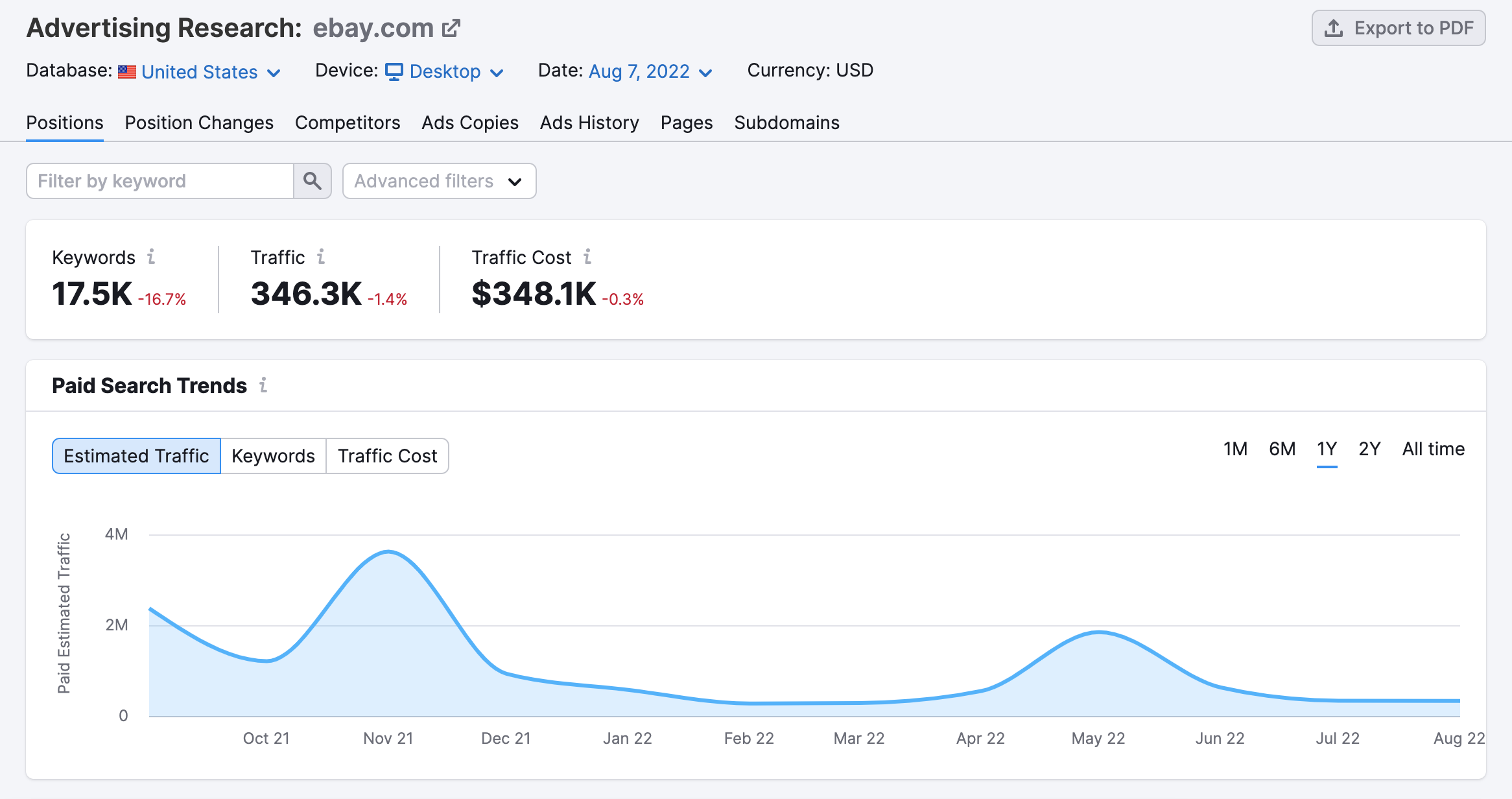Select the 2Y time range
The height and width of the screenshot is (799, 1512).
click(x=1369, y=449)
